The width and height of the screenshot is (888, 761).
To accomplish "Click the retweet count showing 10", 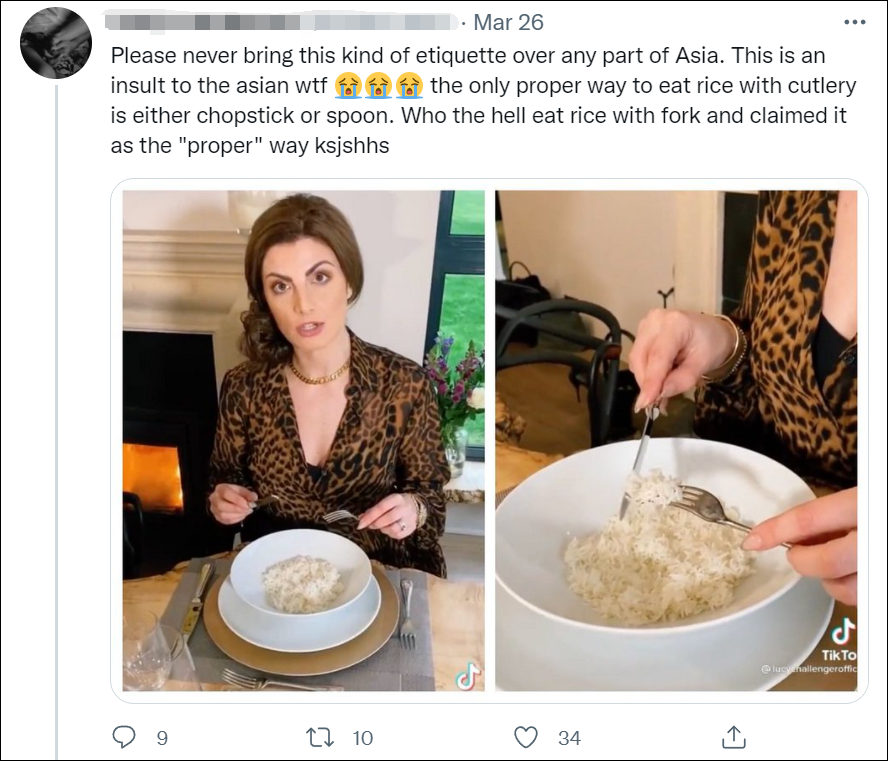I will (362, 738).
